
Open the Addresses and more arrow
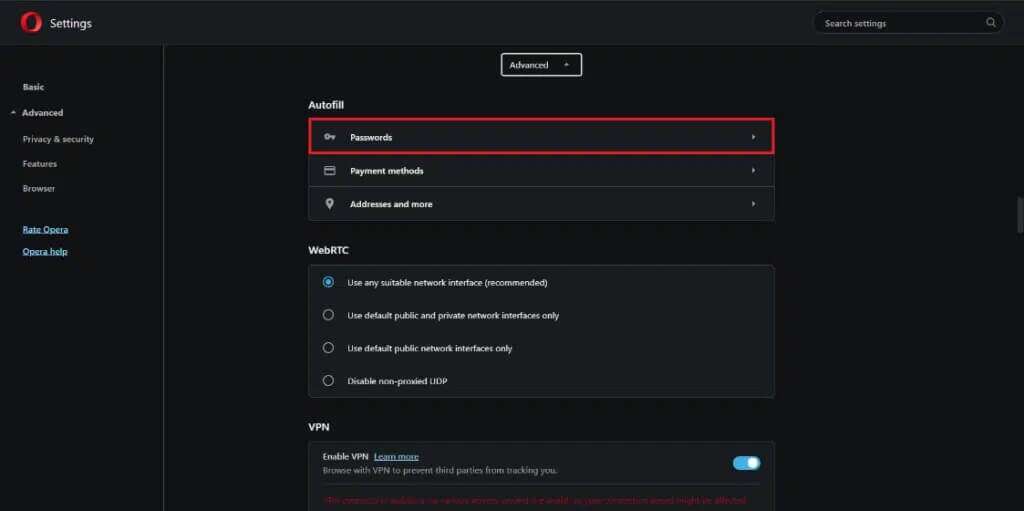click(x=753, y=204)
